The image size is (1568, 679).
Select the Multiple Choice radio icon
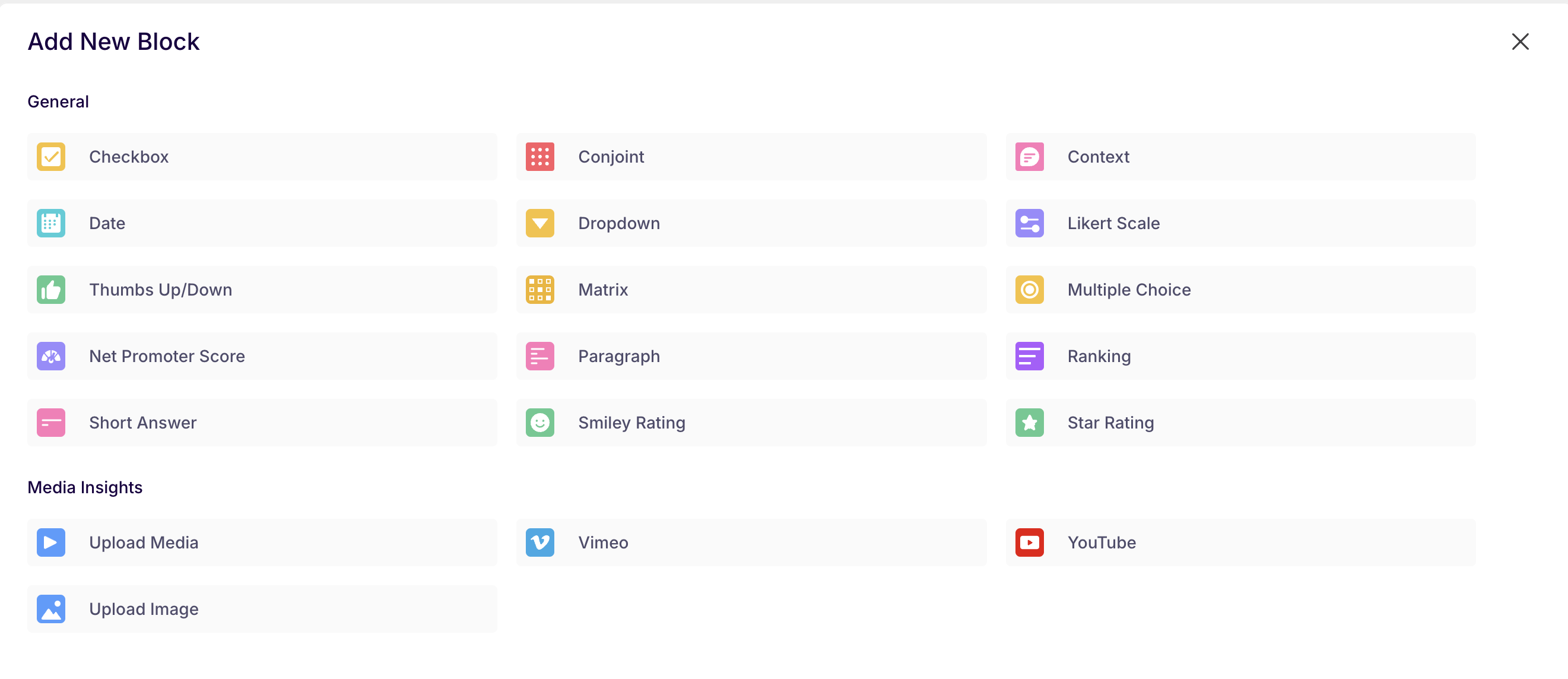1029,289
